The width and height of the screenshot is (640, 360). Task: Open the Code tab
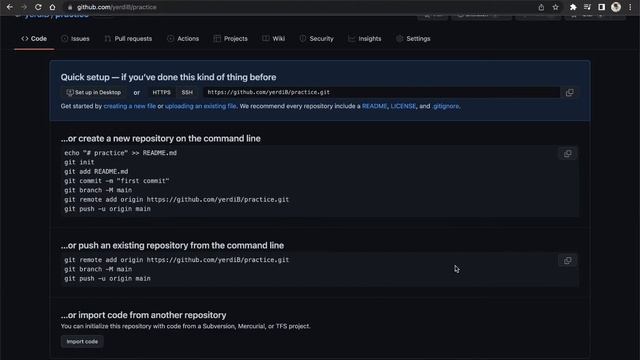coord(34,39)
